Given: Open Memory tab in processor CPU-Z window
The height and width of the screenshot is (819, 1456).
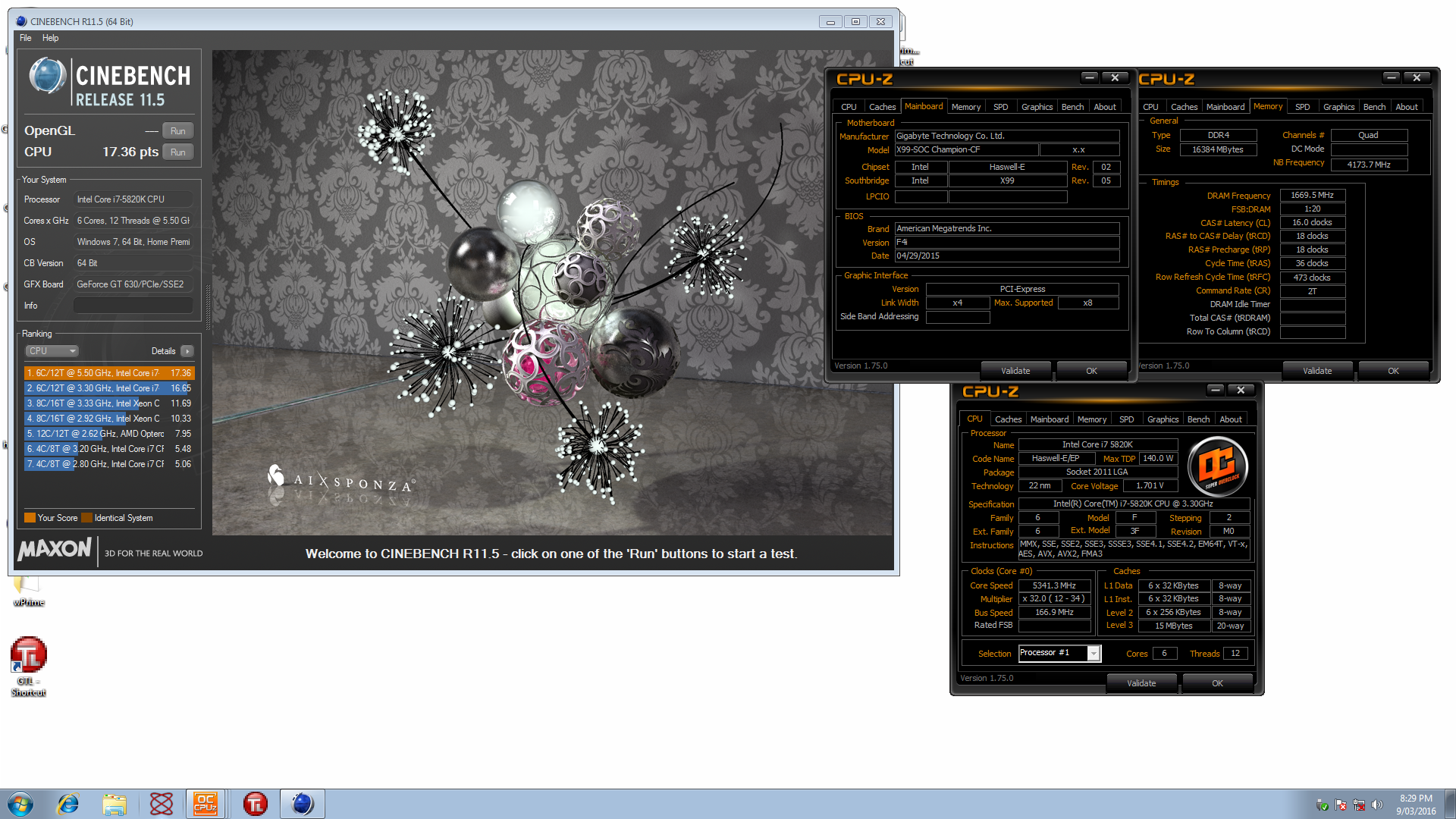Looking at the screenshot, I should click(1092, 419).
